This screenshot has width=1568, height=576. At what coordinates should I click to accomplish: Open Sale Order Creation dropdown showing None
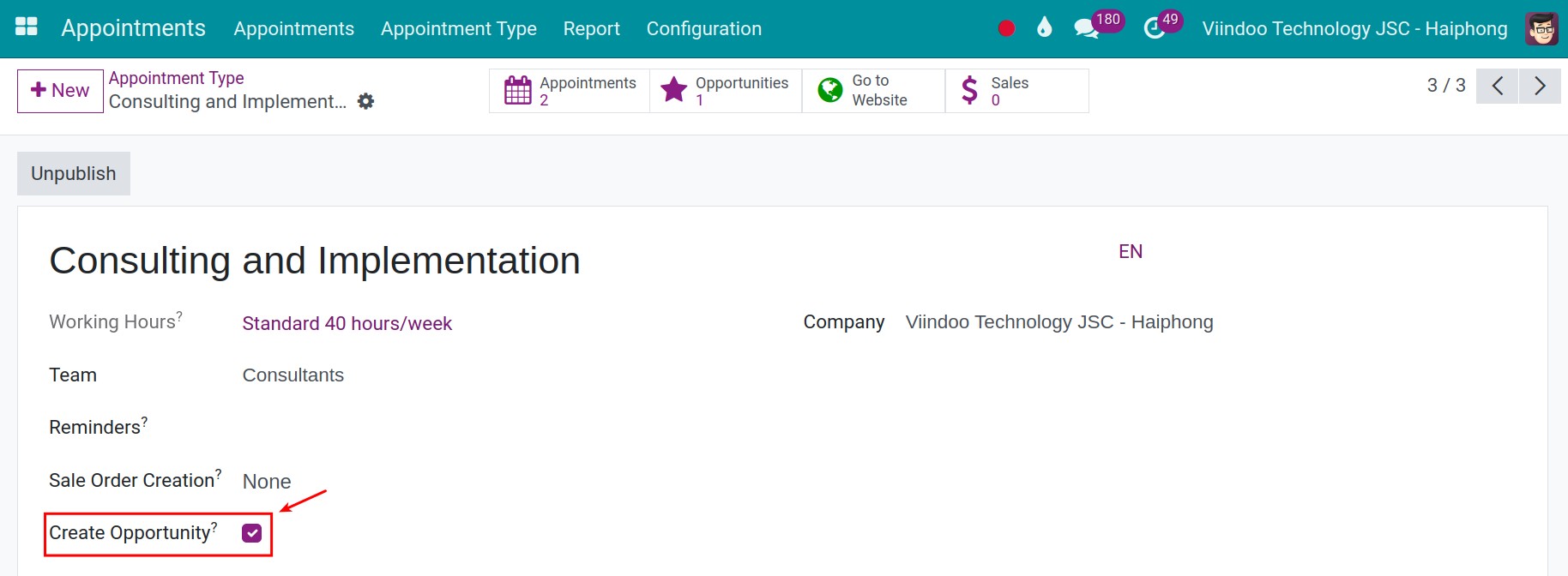tap(267, 482)
